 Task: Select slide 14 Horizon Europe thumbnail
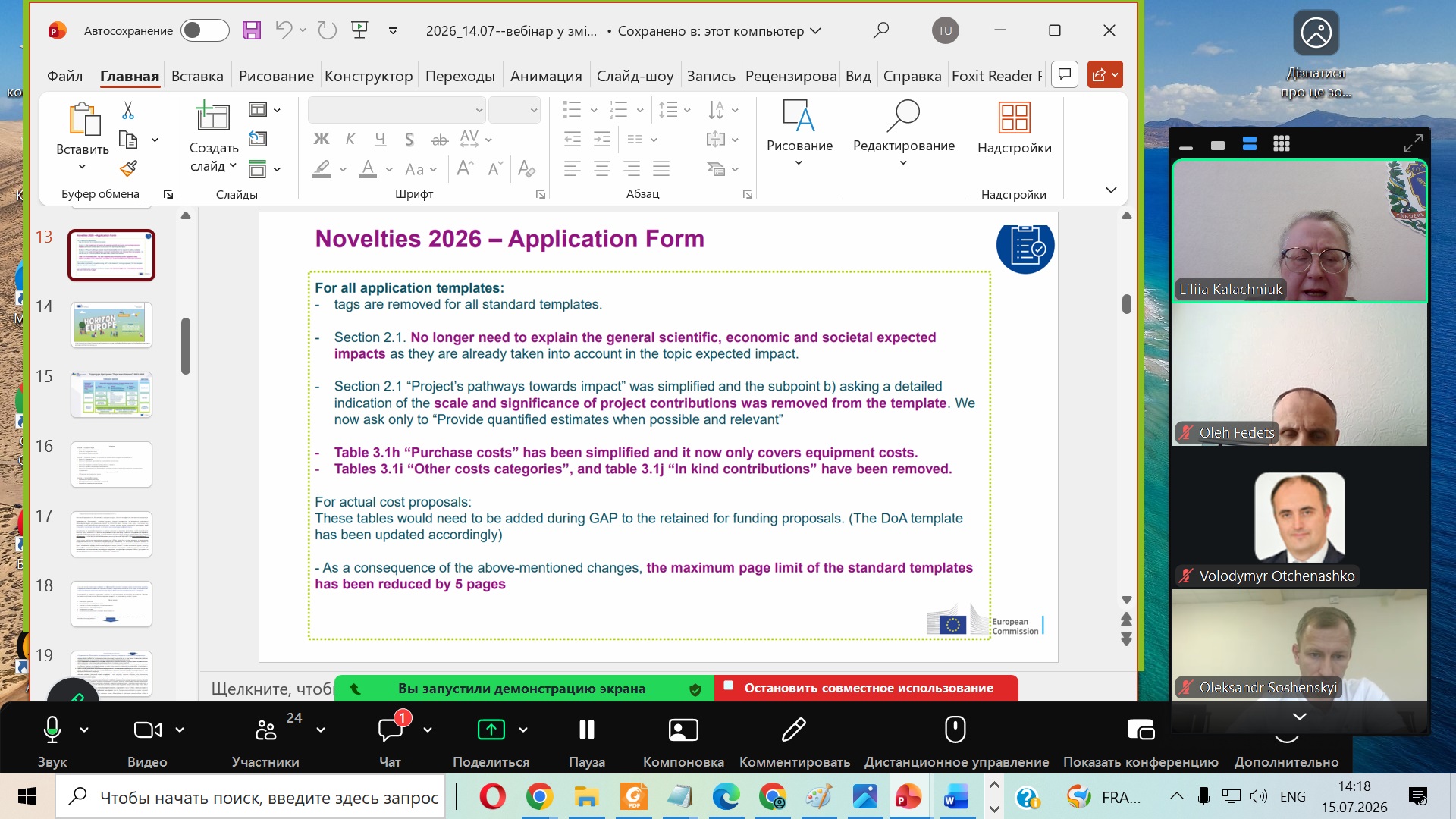(111, 325)
